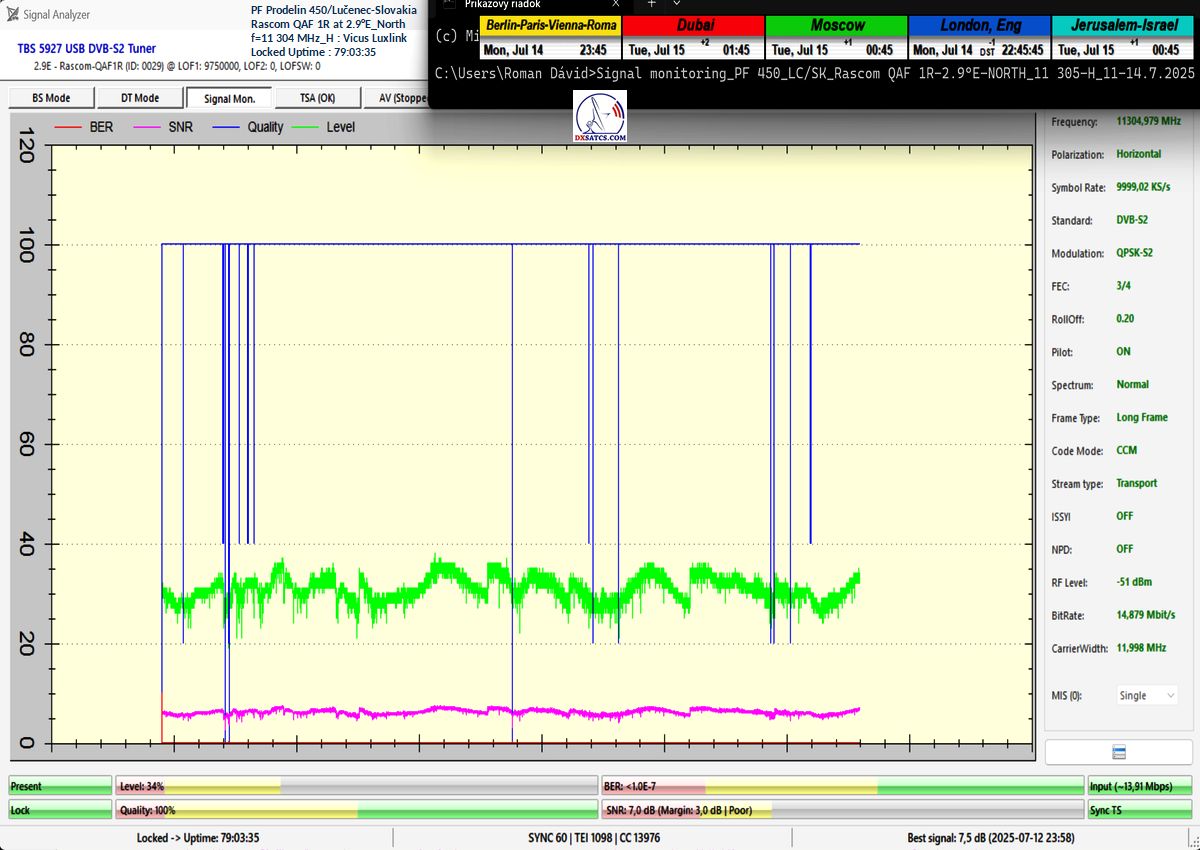Click the Signal Analyzer app icon
The height and width of the screenshot is (850, 1200).
point(12,15)
